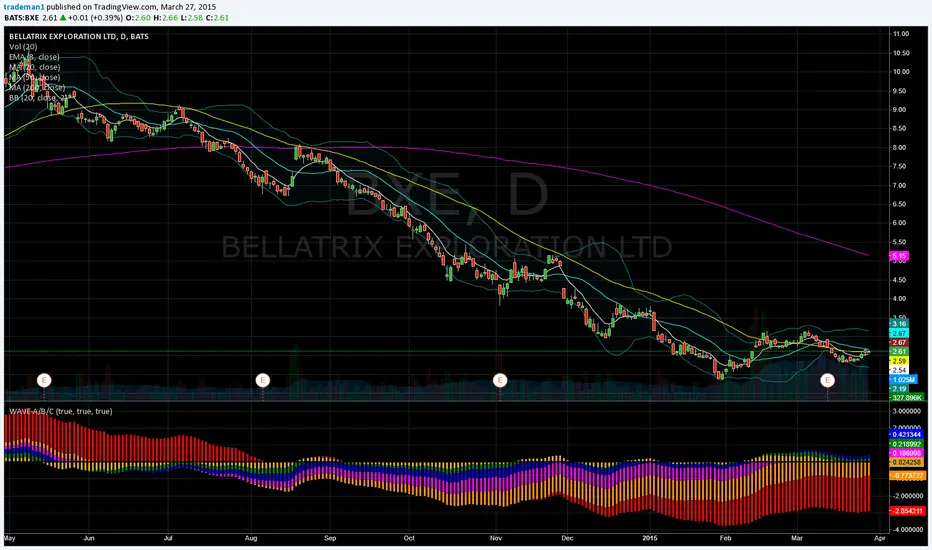The width and height of the screenshot is (932, 550).
Task: Click the teal 2.19 price label
Action: point(899,388)
